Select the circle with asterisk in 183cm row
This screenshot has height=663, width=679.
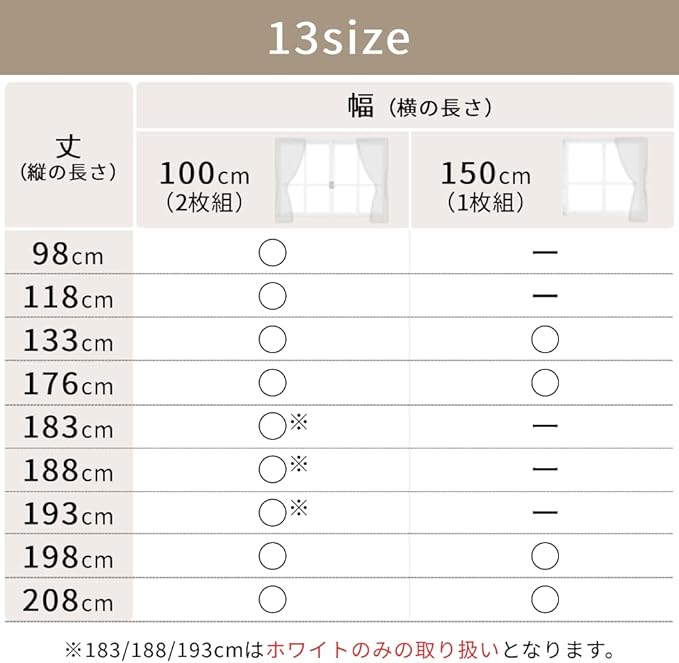click(x=273, y=426)
